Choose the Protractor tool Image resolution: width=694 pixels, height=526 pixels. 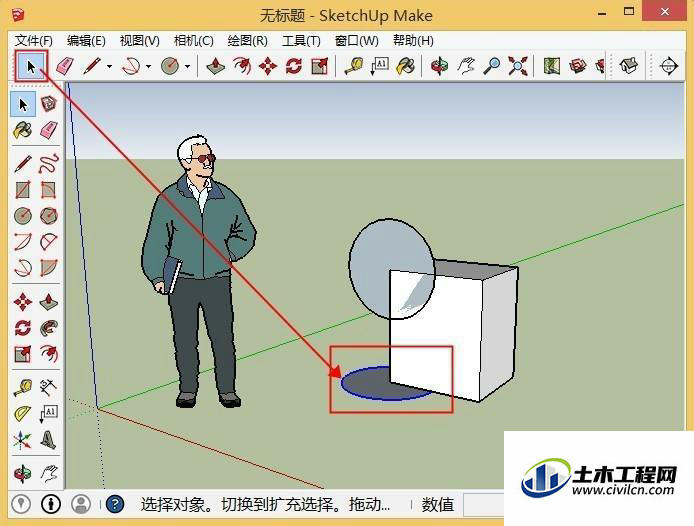(x=23, y=414)
